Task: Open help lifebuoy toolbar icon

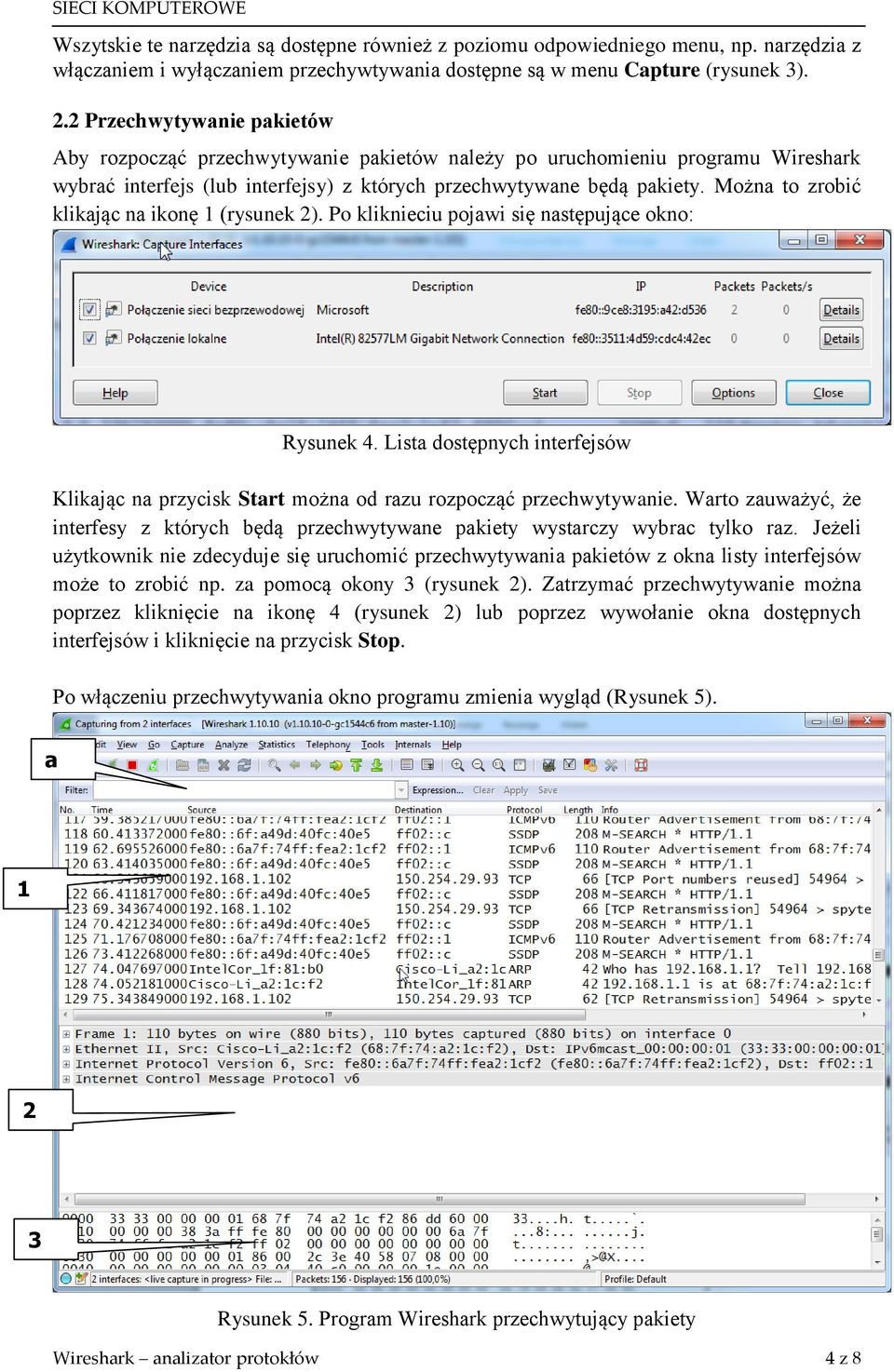Action: coord(641,765)
